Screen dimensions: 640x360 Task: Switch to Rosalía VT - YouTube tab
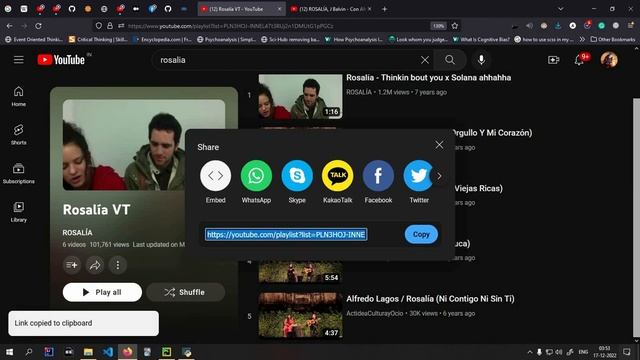tap(241, 9)
